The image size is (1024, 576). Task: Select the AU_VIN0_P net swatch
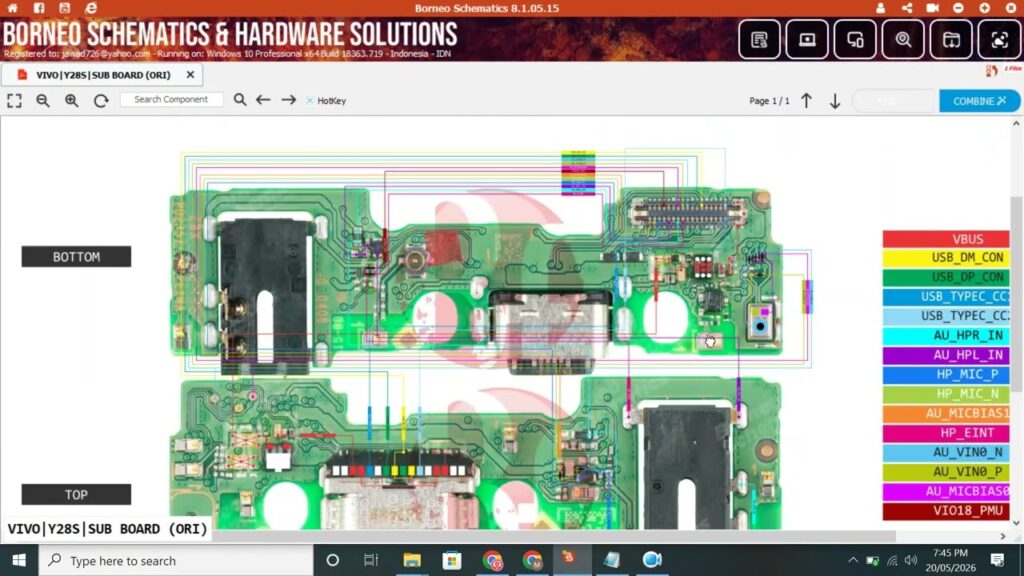[x=946, y=472]
